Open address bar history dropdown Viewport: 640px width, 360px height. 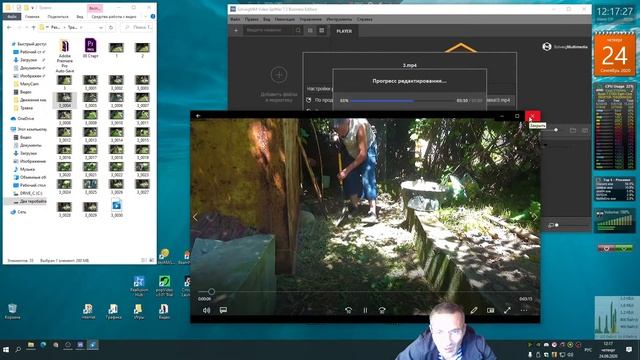point(101,28)
